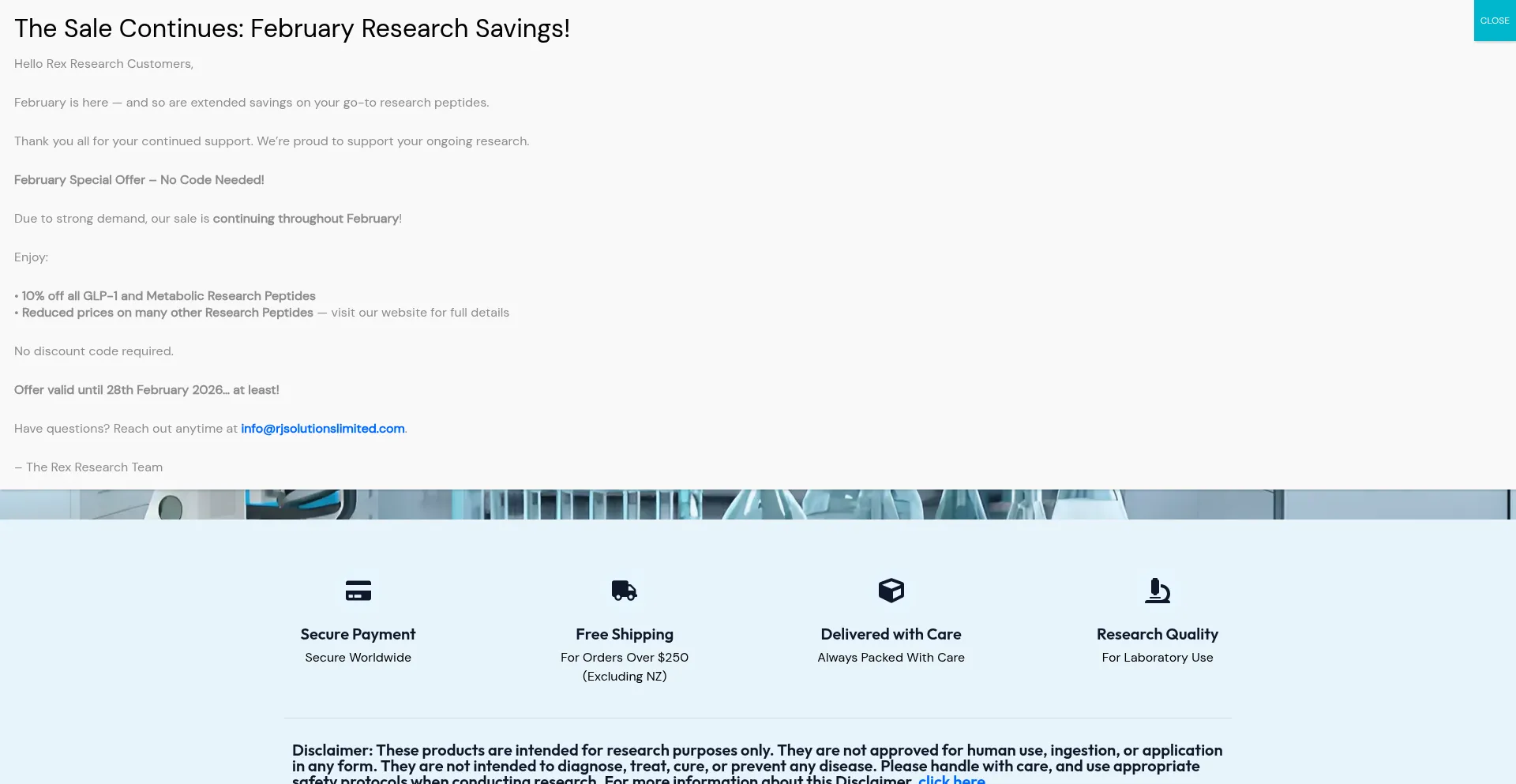Click the Disclaimer paragraph text
The height and width of the screenshot is (784, 1516).
click(x=757, y=764)
